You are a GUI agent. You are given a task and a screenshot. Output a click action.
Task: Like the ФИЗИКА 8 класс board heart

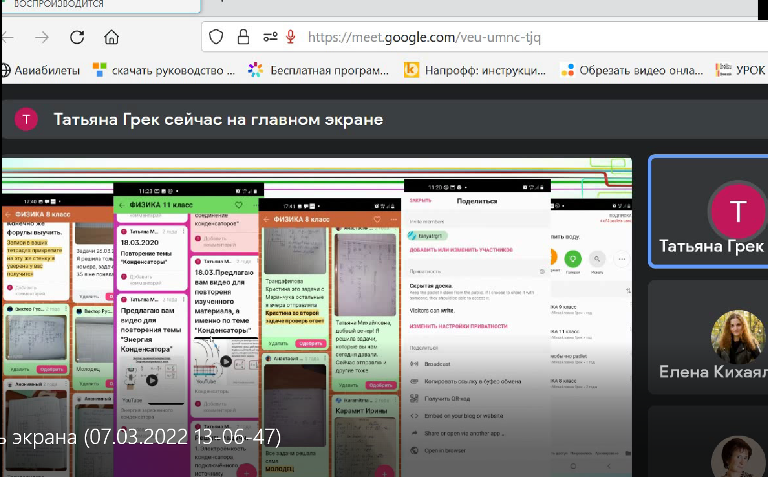coord(377,219)
